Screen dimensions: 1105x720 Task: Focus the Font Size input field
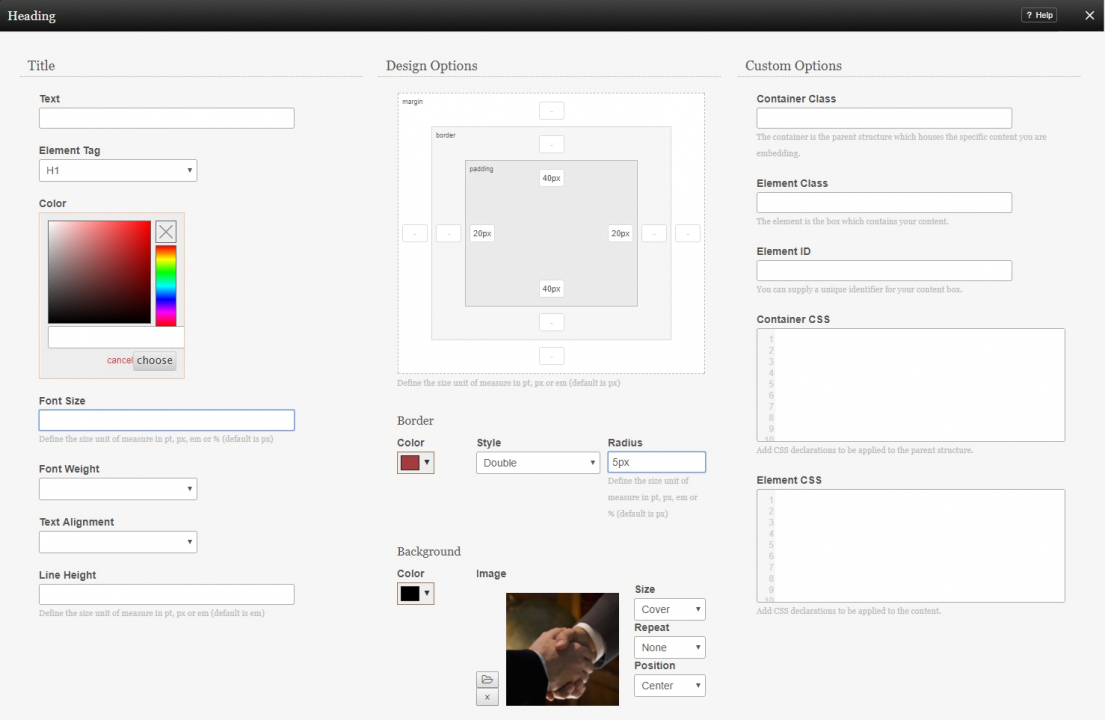pos(166,421)
